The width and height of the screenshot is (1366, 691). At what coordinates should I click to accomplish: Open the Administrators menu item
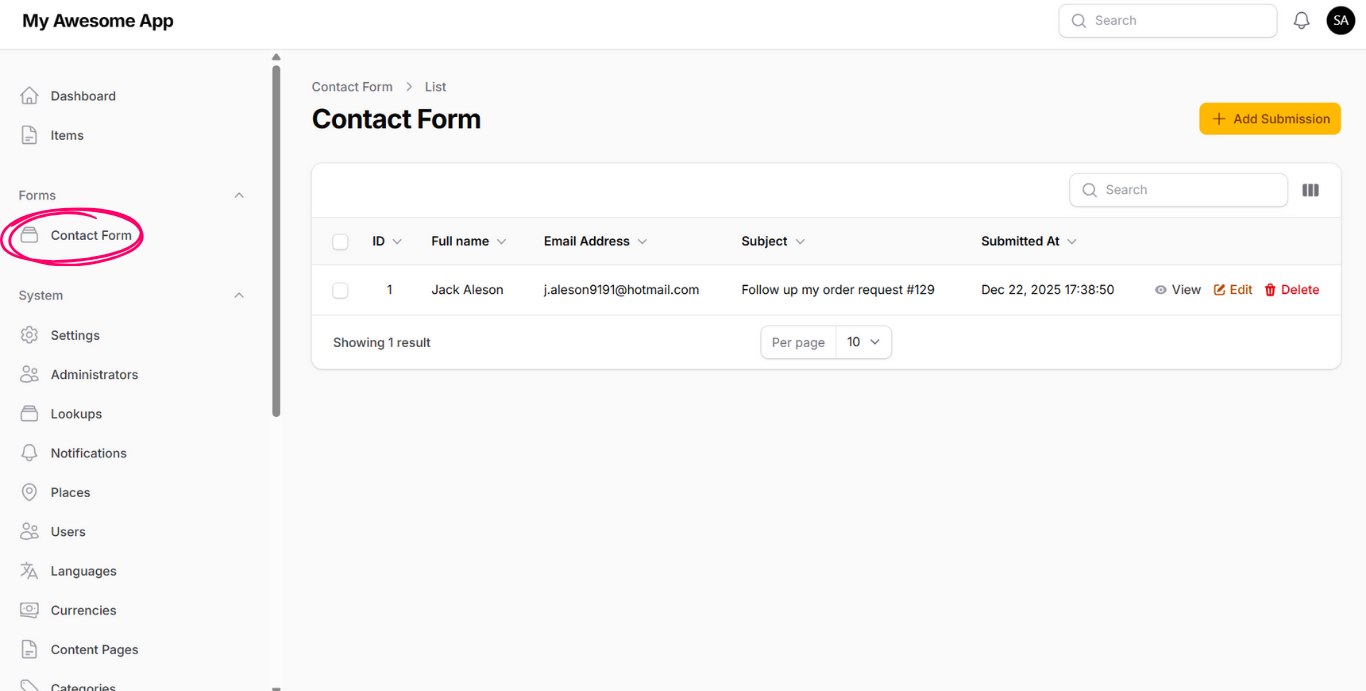(94, 375)
